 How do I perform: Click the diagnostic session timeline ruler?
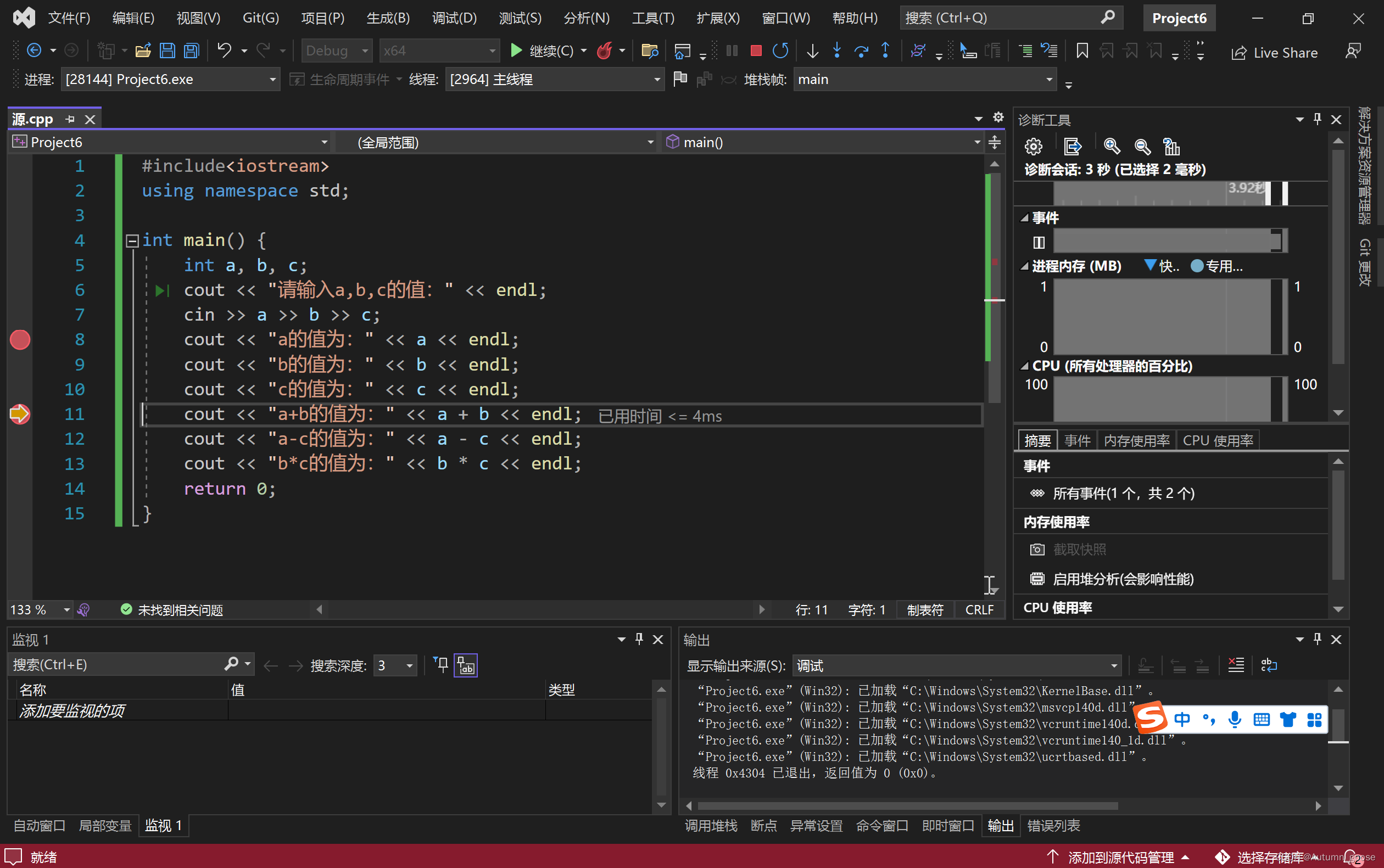click(x=1160, y=193)
